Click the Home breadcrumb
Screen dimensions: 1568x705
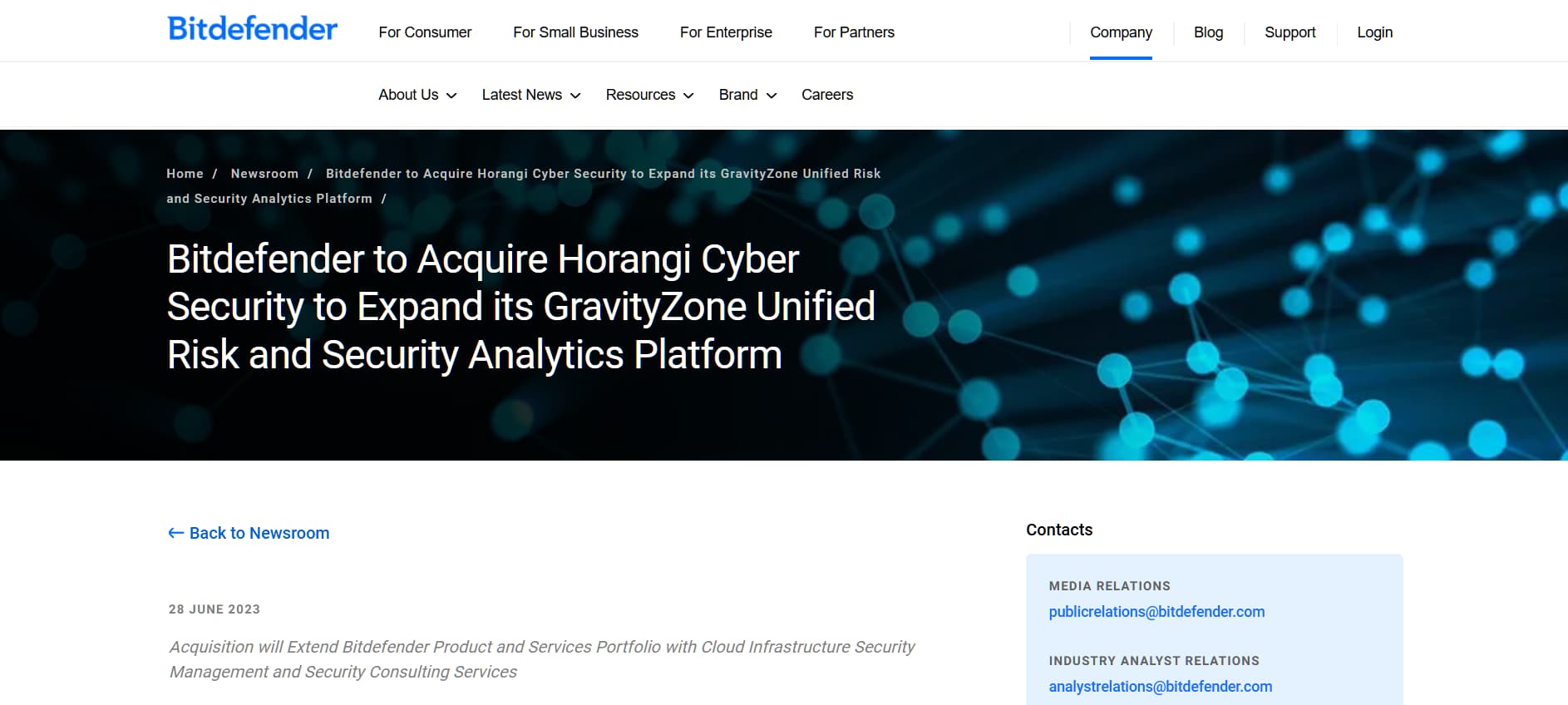click(185, 174)
